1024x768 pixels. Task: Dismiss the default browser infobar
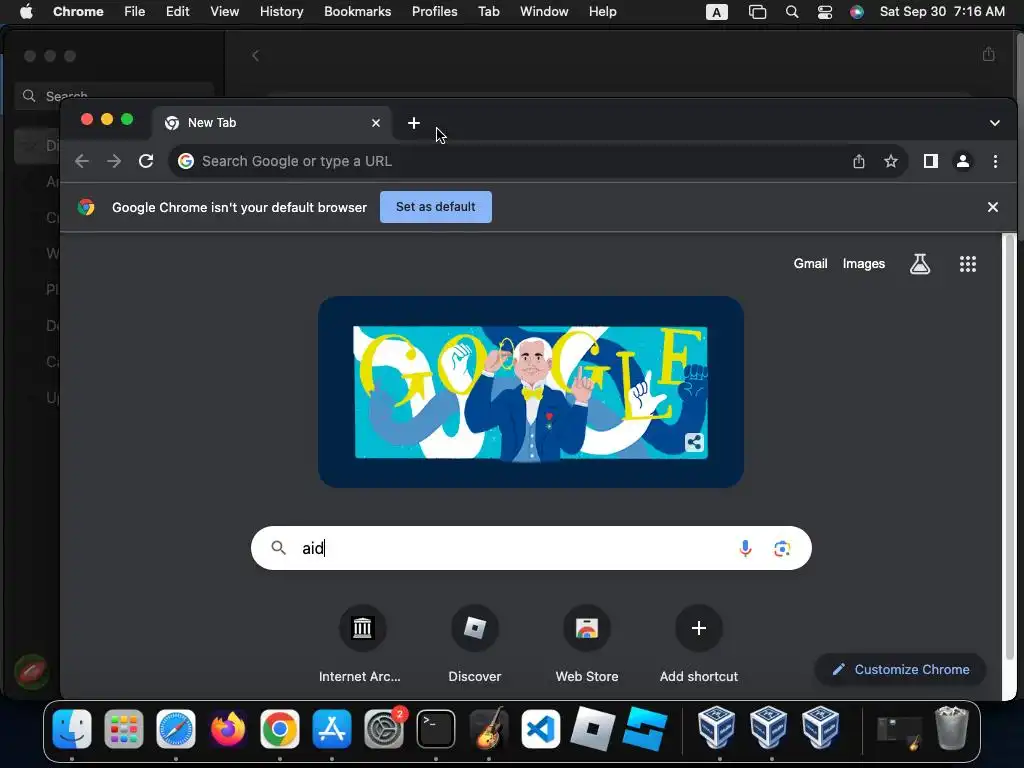[x=993, y=207]
